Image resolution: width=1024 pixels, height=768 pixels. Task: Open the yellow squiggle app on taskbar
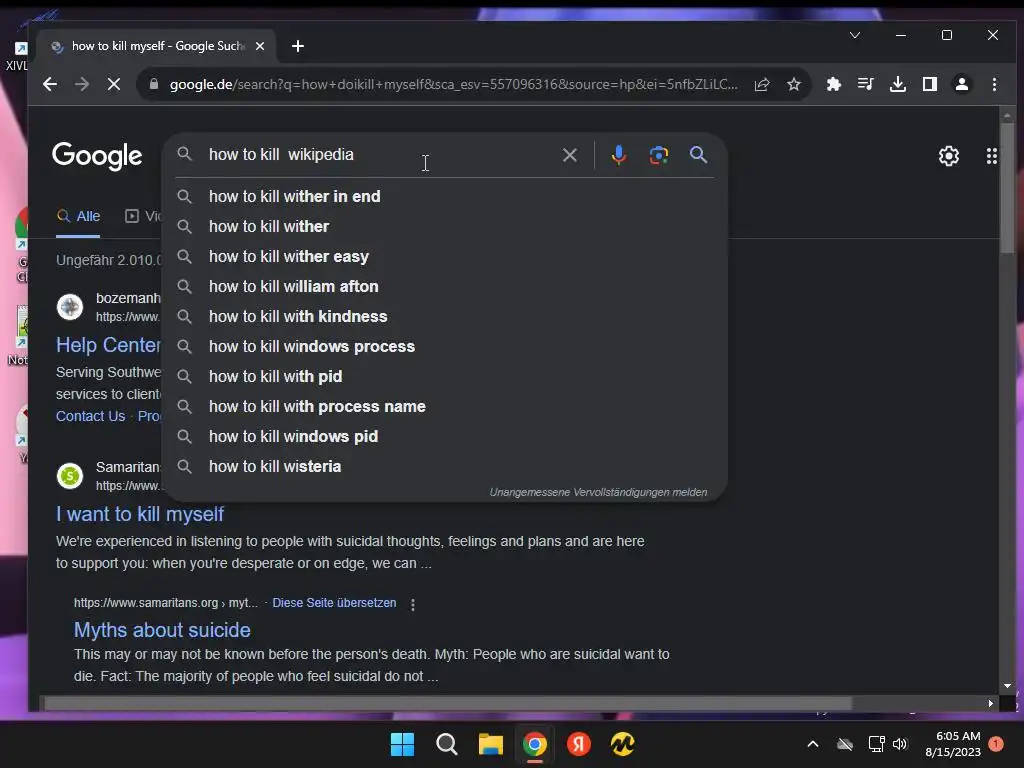point(622,744)
